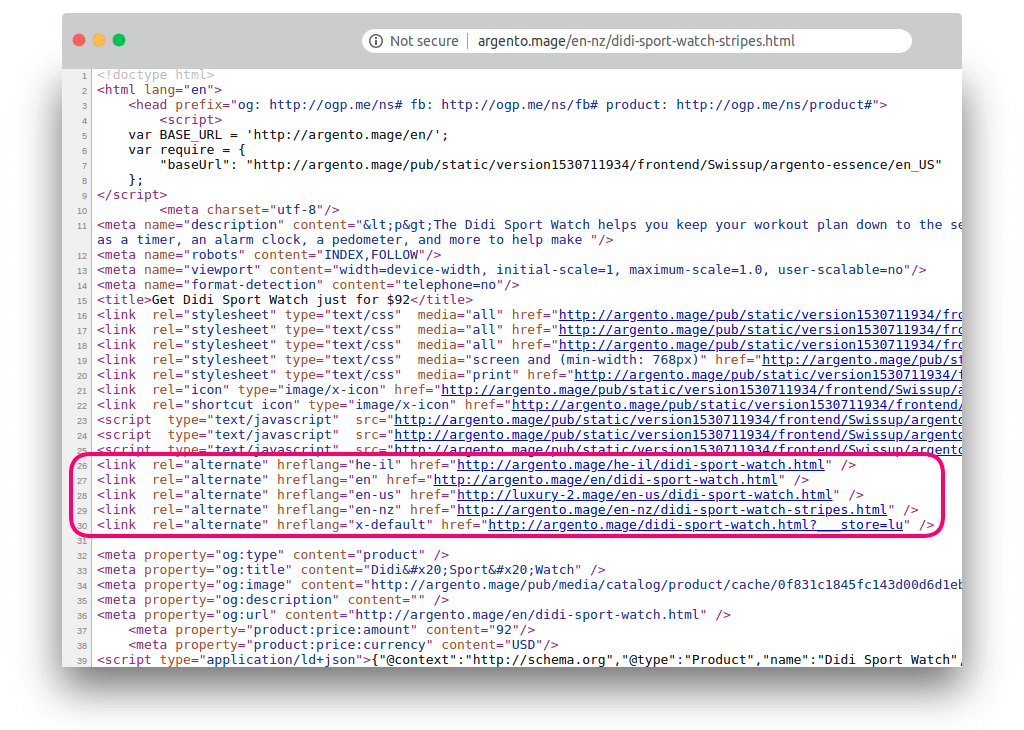
Task: Follow the x-default alternate link with store=lu
Action: click(x=696, y=525)
